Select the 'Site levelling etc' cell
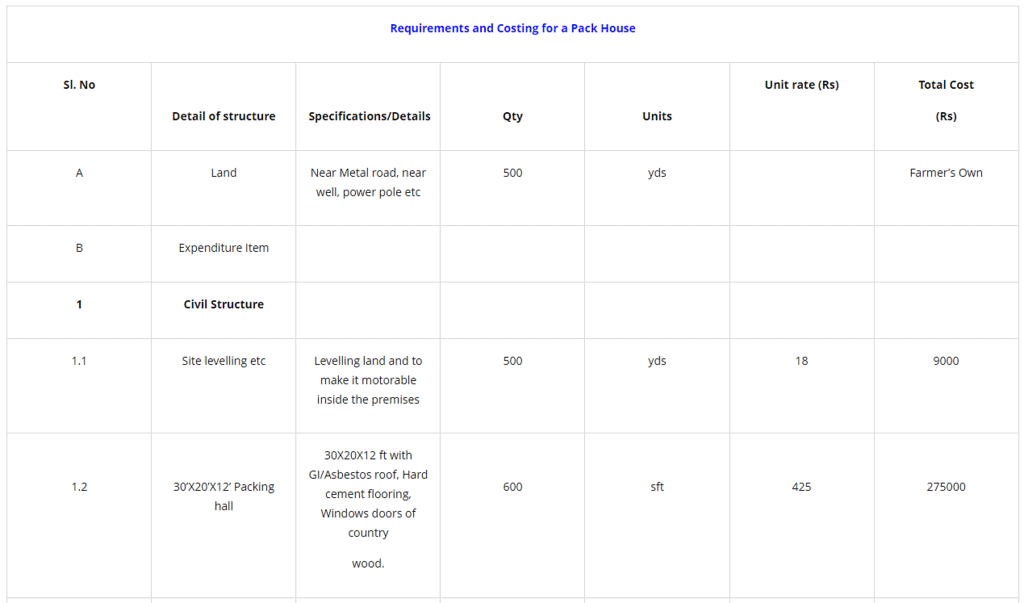 coord(223,361)
